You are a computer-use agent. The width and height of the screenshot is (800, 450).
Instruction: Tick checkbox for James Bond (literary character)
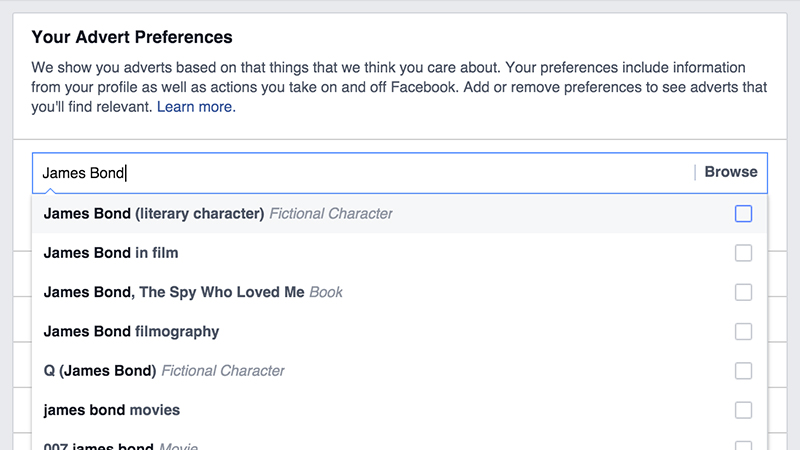point(743,214)
